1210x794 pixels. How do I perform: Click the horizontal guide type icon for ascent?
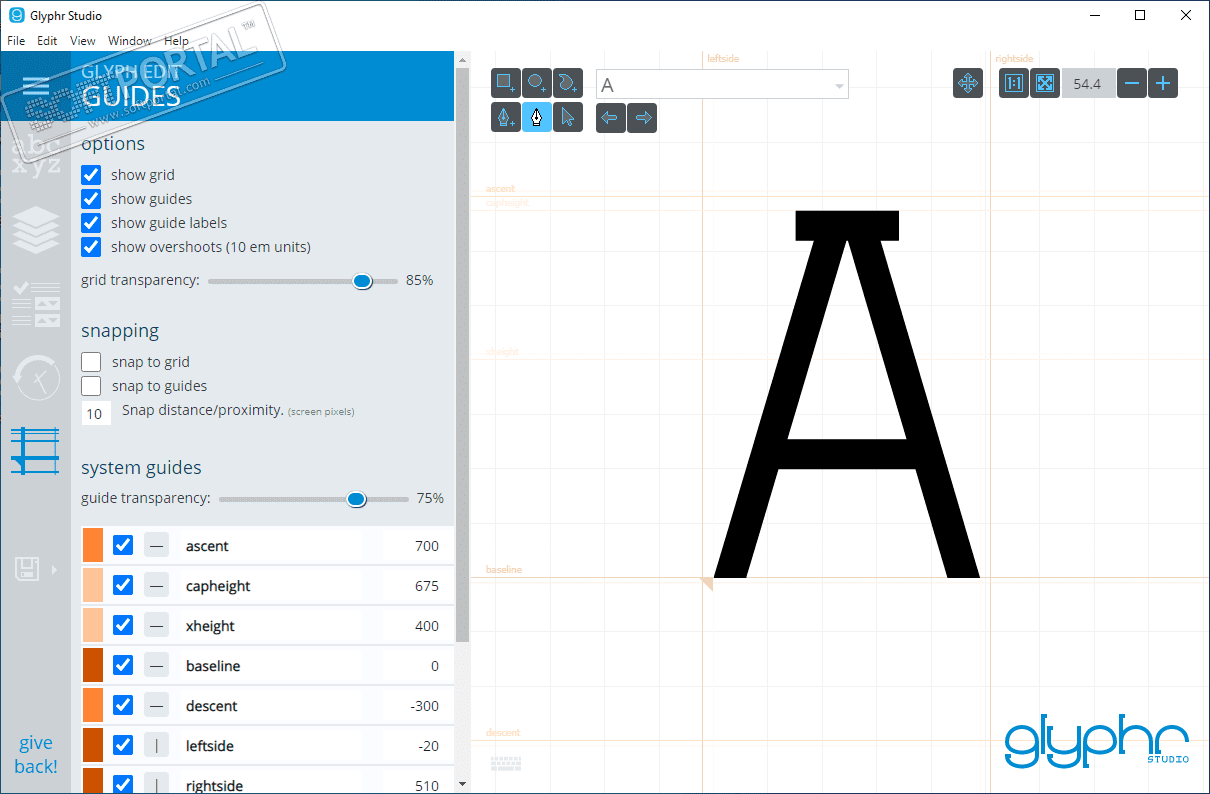pyautogui.click(x=157, y=546)
